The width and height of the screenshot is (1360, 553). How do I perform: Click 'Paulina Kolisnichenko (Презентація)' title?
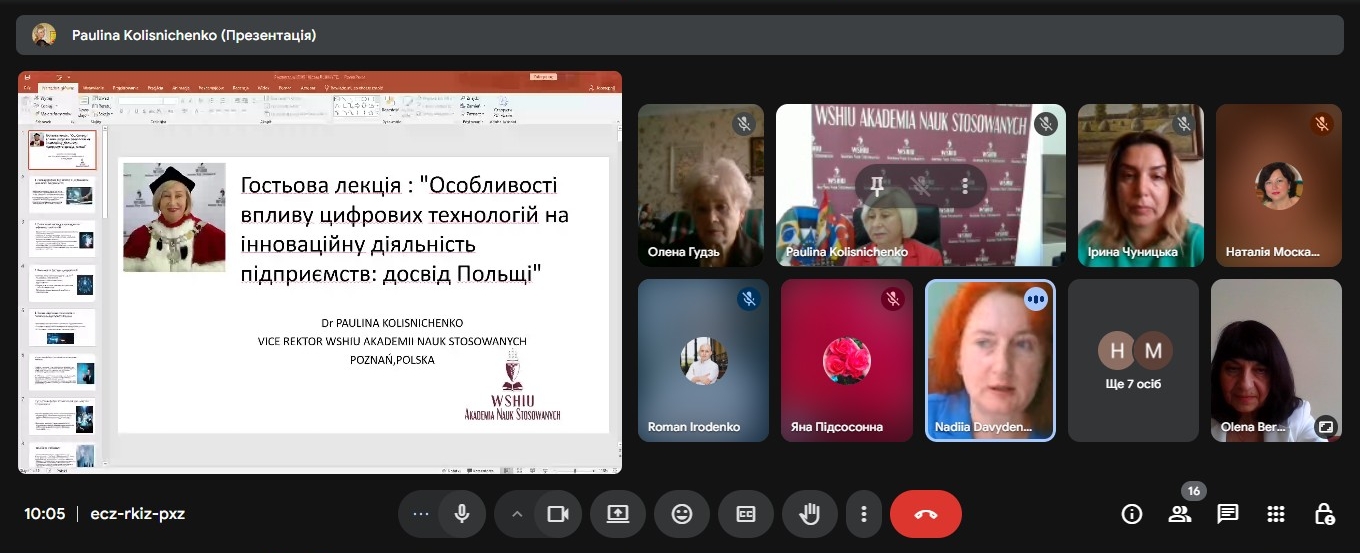pyautogui.click(x=194, y=35)
